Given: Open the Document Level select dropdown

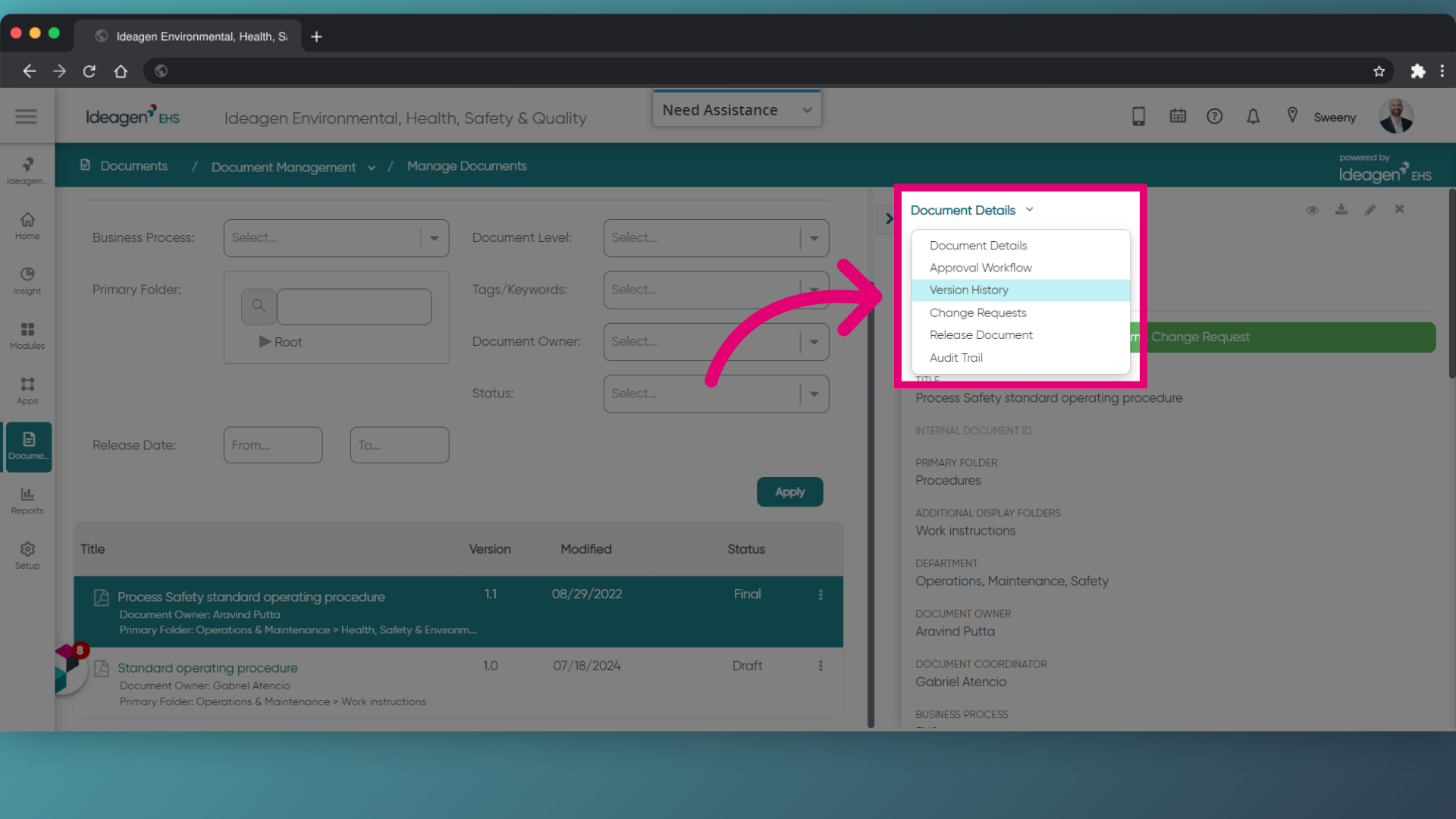Looking at the screenshot, I should 716,238.
